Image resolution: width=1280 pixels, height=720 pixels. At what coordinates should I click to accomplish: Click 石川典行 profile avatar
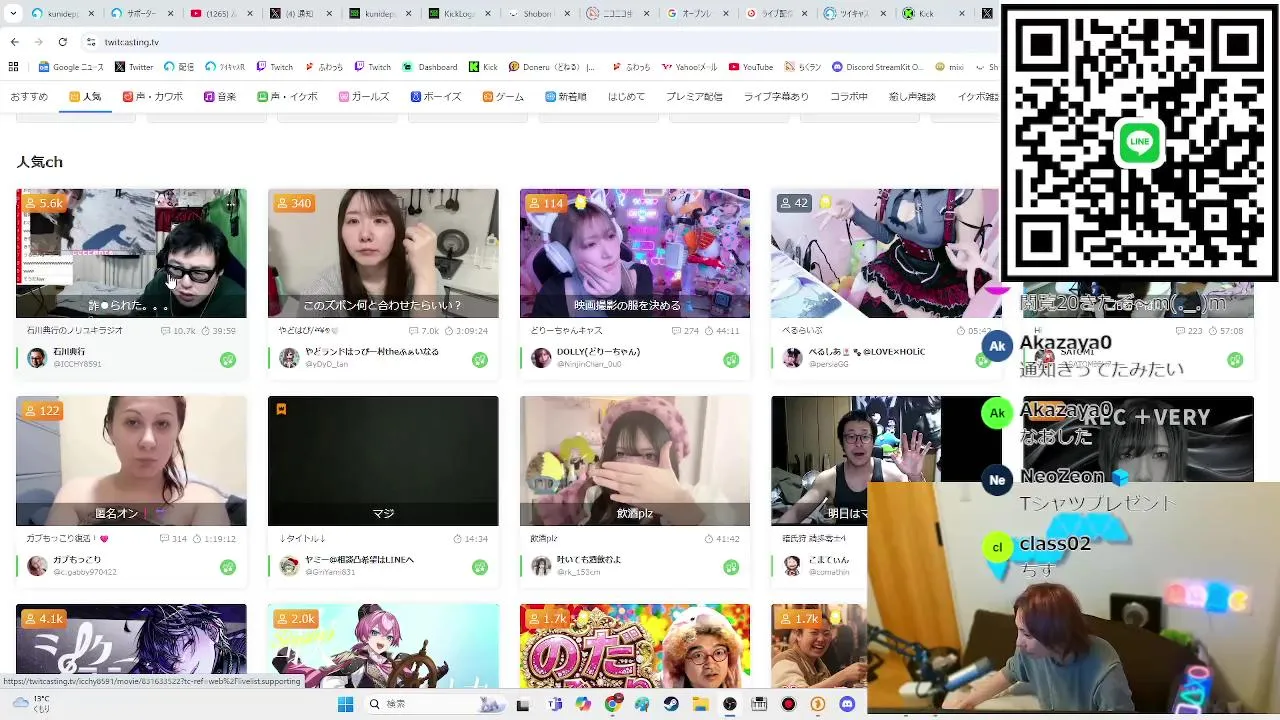coord(37,358)
